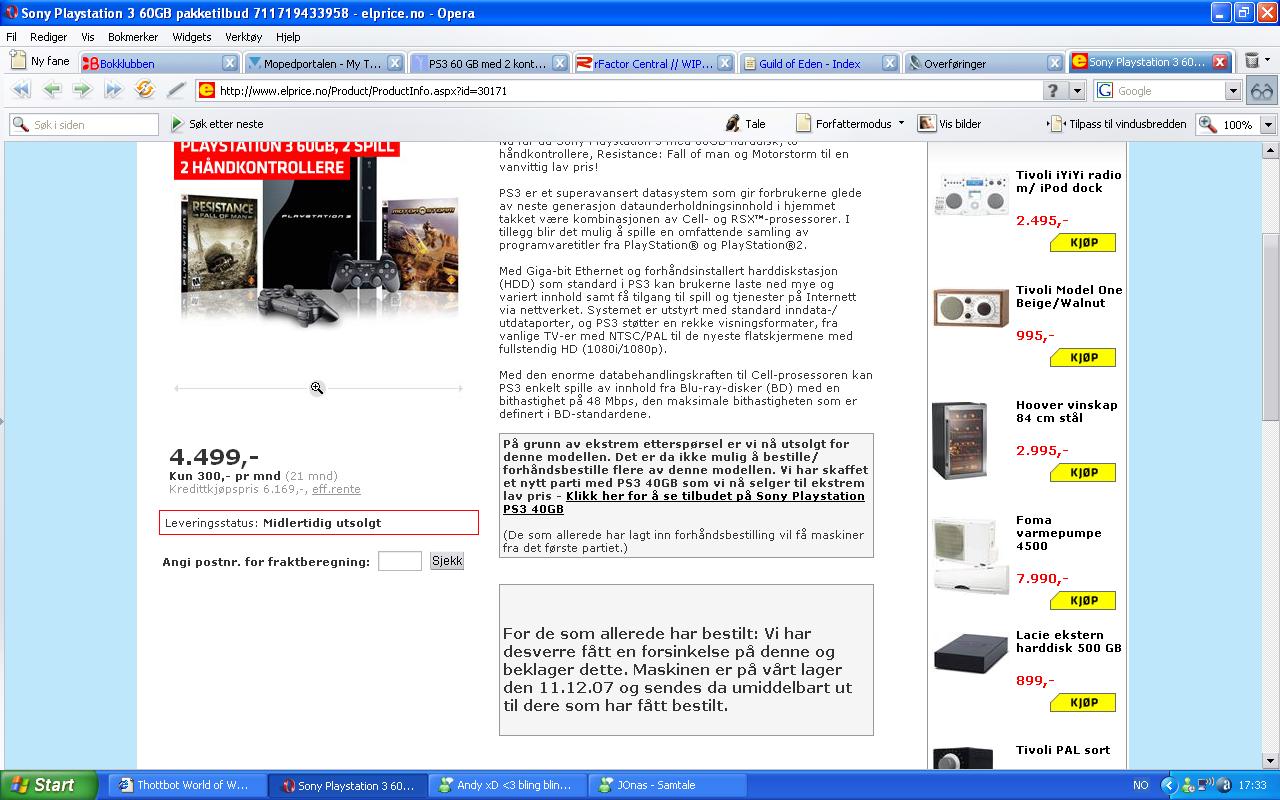Open the Fil menu
The image size is (1280, 800).
click(x=12, y=37)
